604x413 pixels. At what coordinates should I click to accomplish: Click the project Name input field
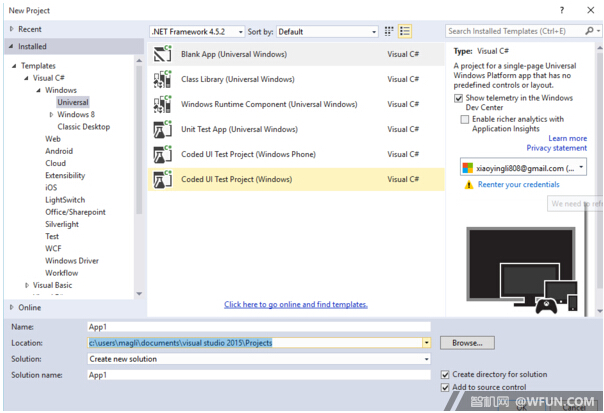pyautogui.click(x=258, y=327)
